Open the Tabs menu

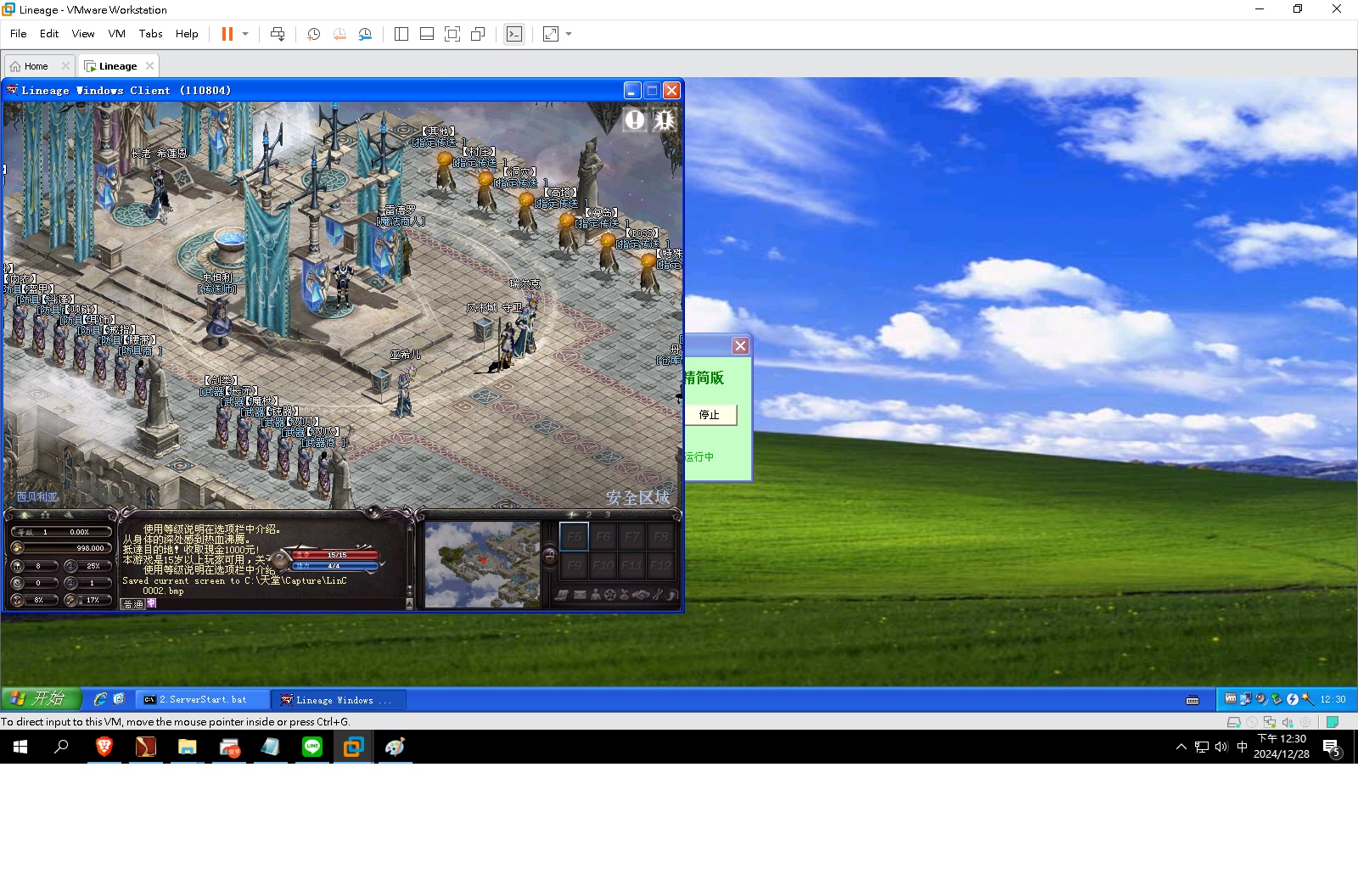click(151, 34)
